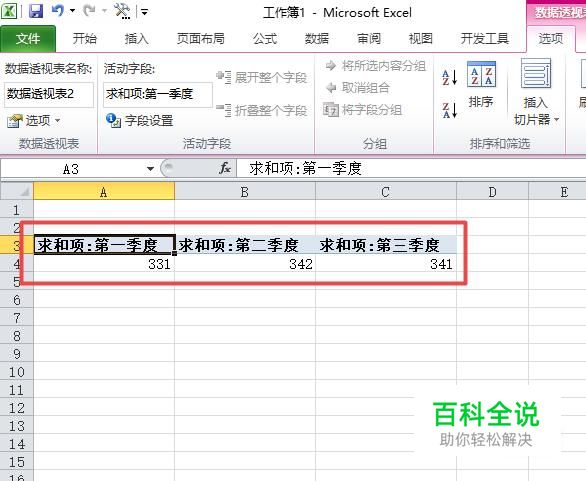Sort descending with the Z-A icon
Screen dimensions: 586x481
(450, 110)
